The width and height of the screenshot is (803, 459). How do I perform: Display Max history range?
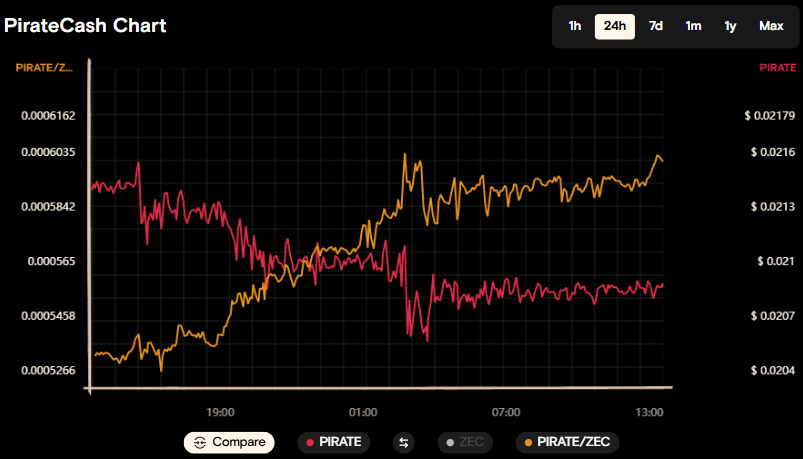pos(771,26)
